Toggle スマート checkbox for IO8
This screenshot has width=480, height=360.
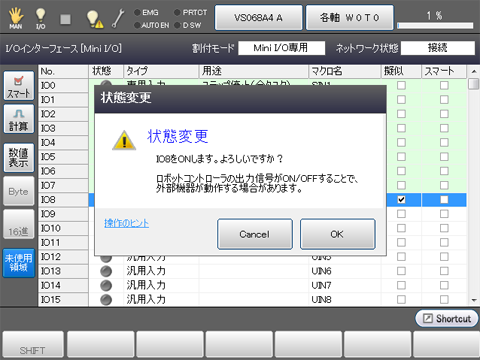coord(444,200)
